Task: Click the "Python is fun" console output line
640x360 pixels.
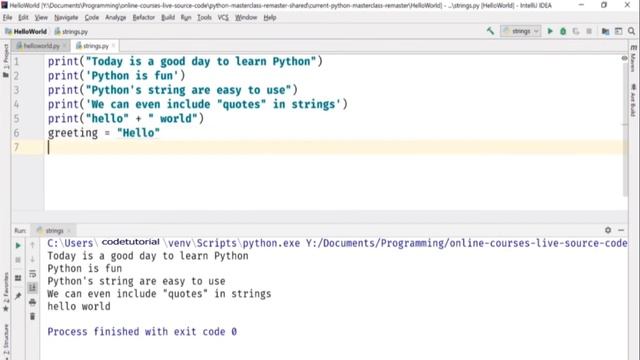Action: 84,268
